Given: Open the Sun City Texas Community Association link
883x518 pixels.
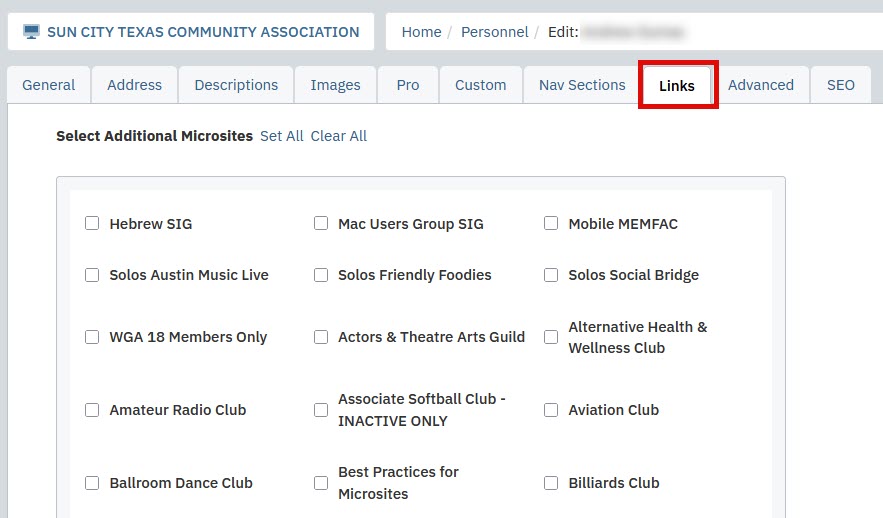Looking at the screenshot, I should click(x=203, y=32).
